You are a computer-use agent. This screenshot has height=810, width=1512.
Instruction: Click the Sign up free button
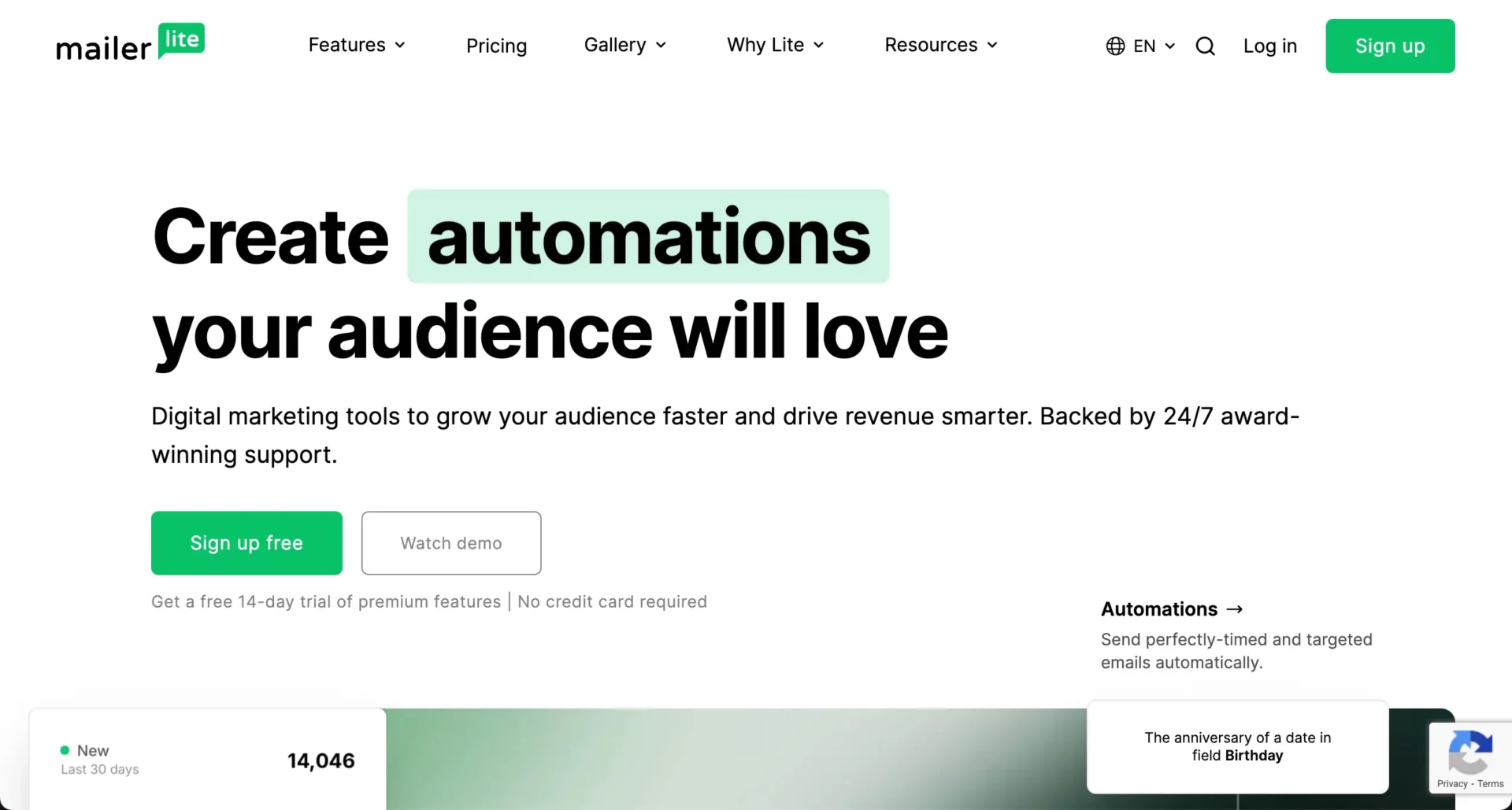pyautogui.click(x=246, y=543)
